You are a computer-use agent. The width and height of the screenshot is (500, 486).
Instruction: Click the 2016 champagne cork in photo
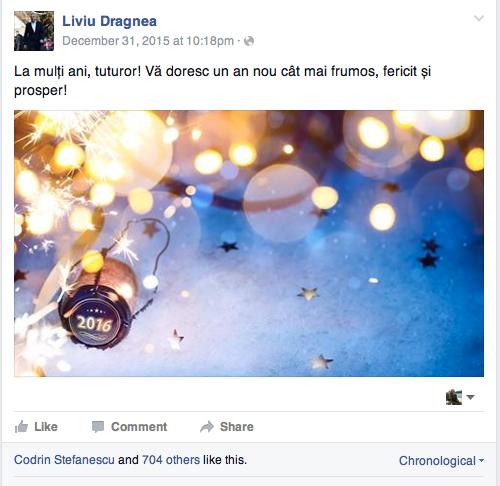tap(95, 317)
